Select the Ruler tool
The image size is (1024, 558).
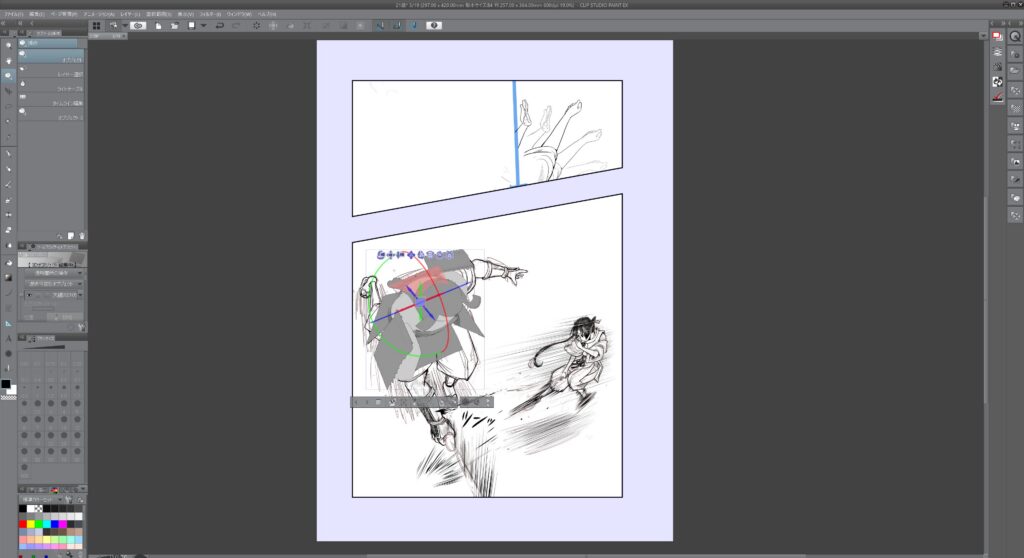coord(8,323)
